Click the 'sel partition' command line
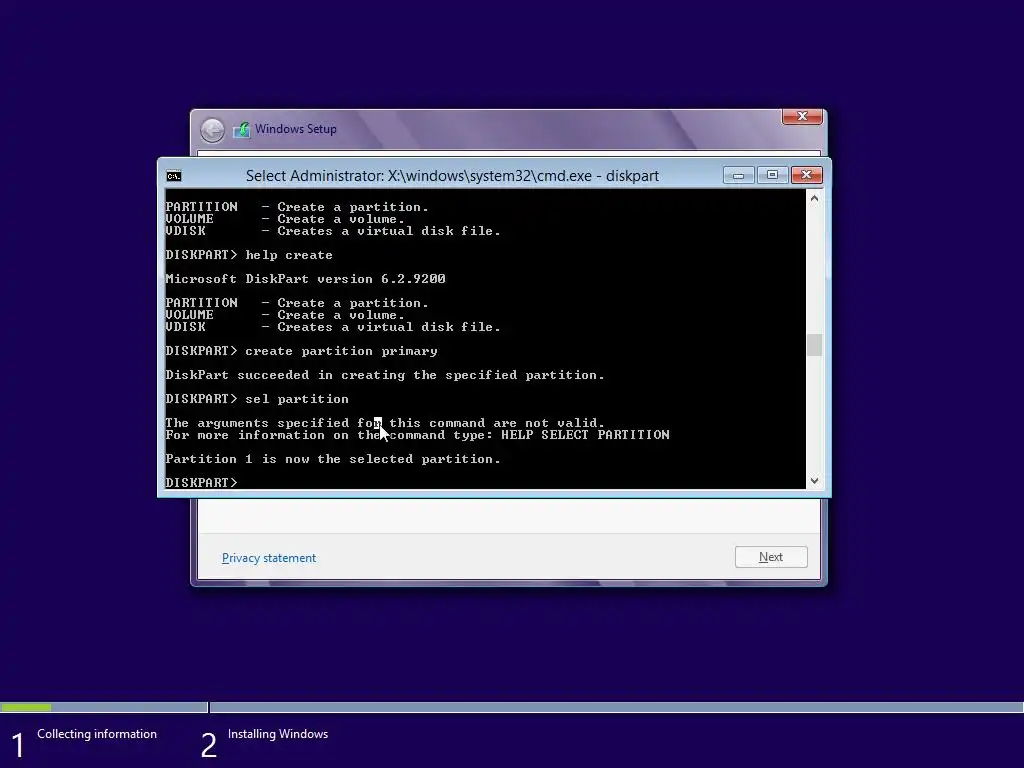The height and width of the screenshot is (768, 1024). coord(257,399)
